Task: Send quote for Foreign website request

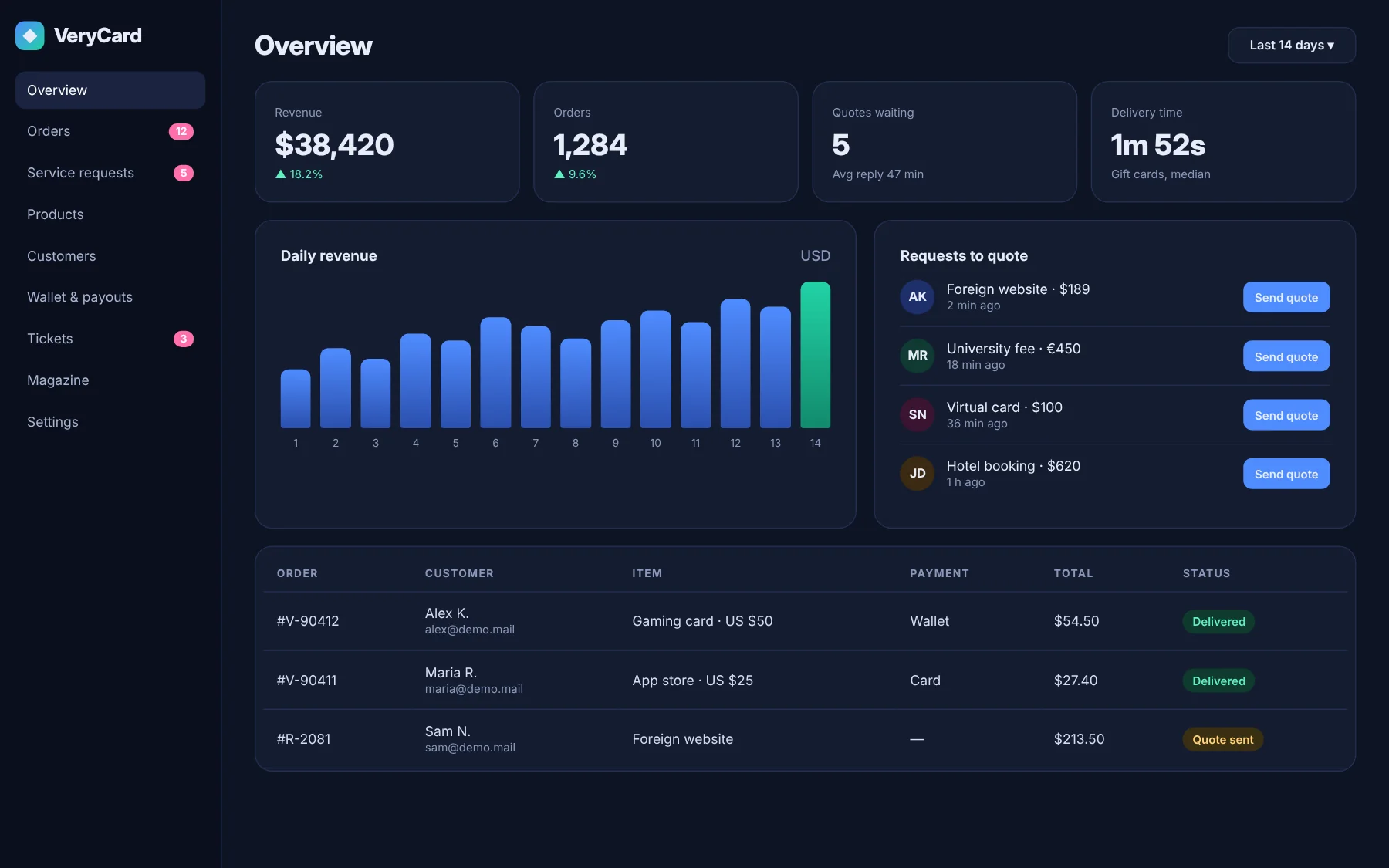Action: click(x=1286, y=297)
